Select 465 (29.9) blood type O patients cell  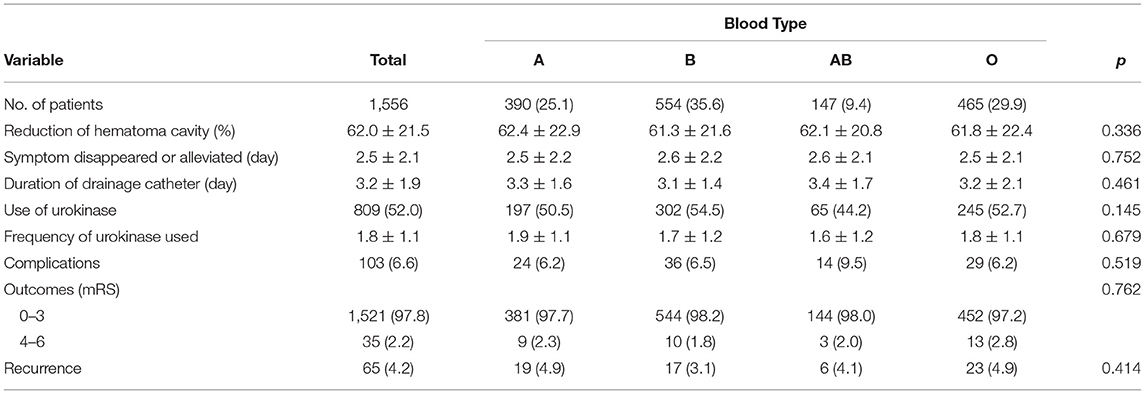(991, 103)
